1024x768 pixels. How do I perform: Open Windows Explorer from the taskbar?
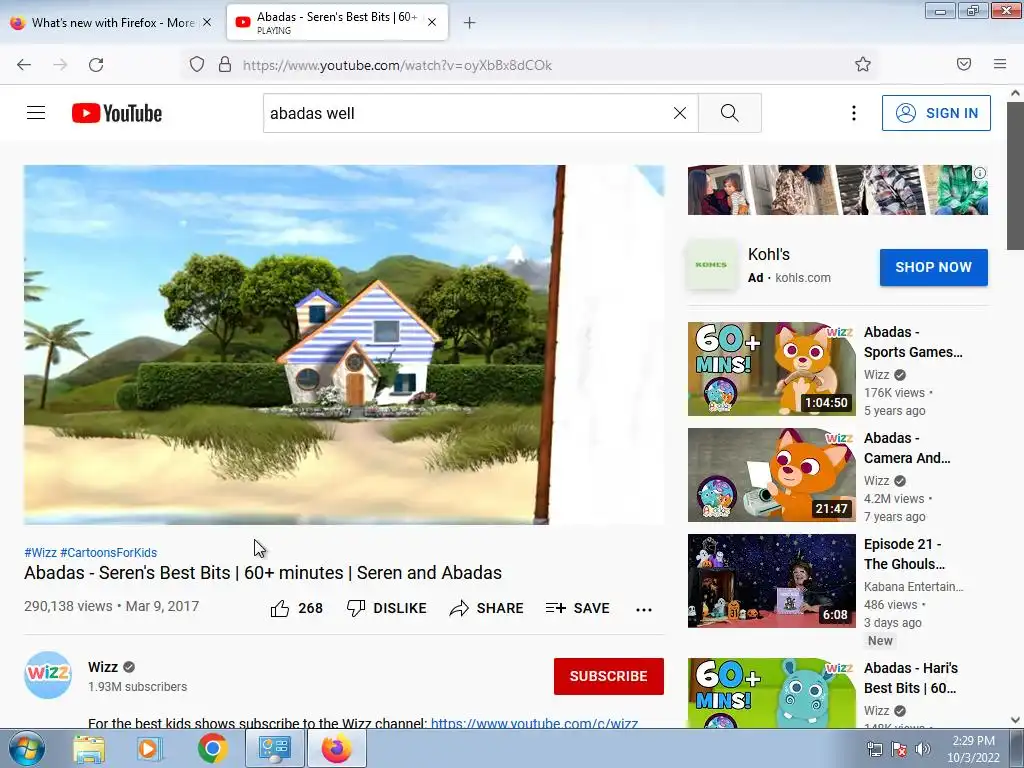[89, 749]
